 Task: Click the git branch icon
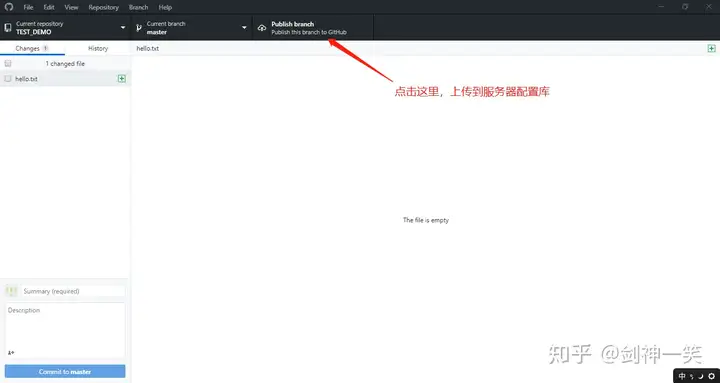(139, 28)
